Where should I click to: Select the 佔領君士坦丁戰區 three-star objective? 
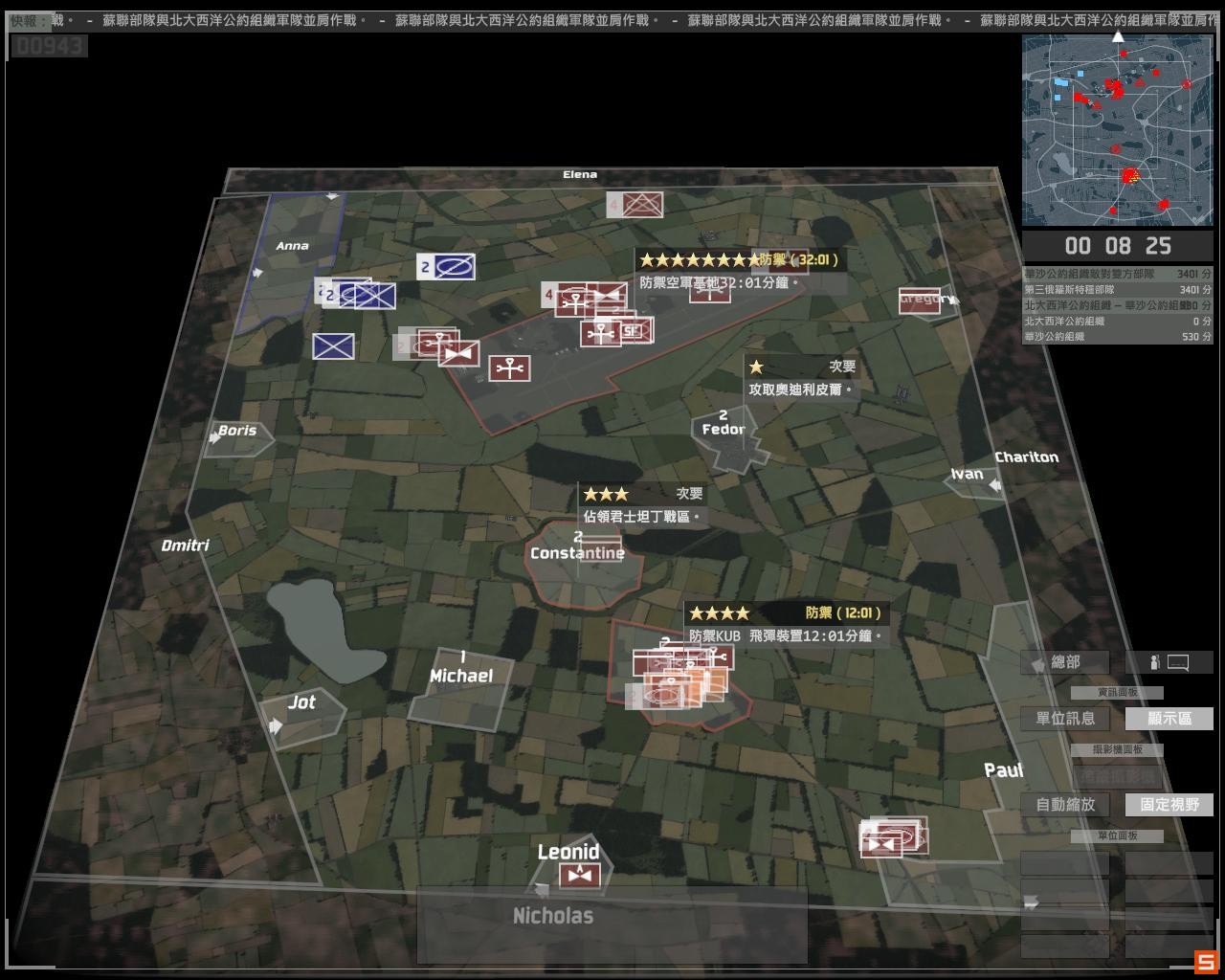pos(644,505)
